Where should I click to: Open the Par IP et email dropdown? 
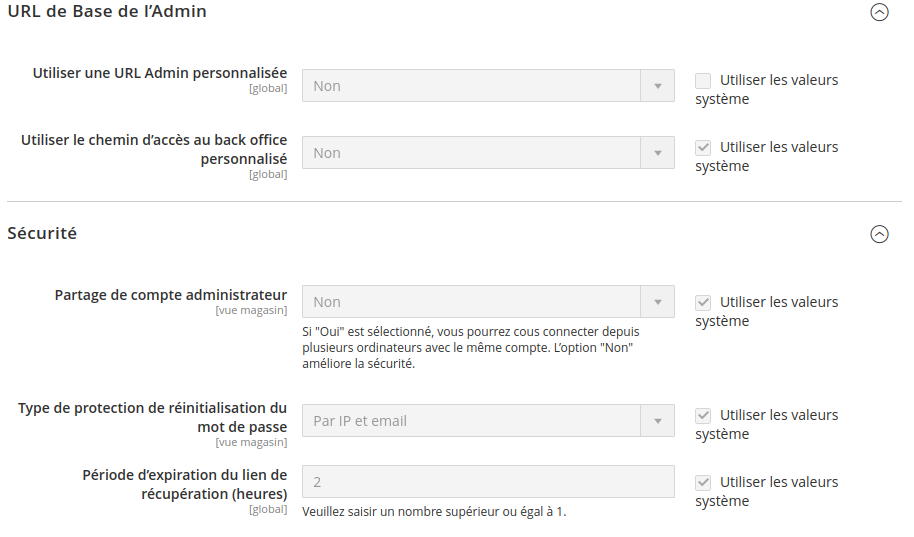click(471, 421)
